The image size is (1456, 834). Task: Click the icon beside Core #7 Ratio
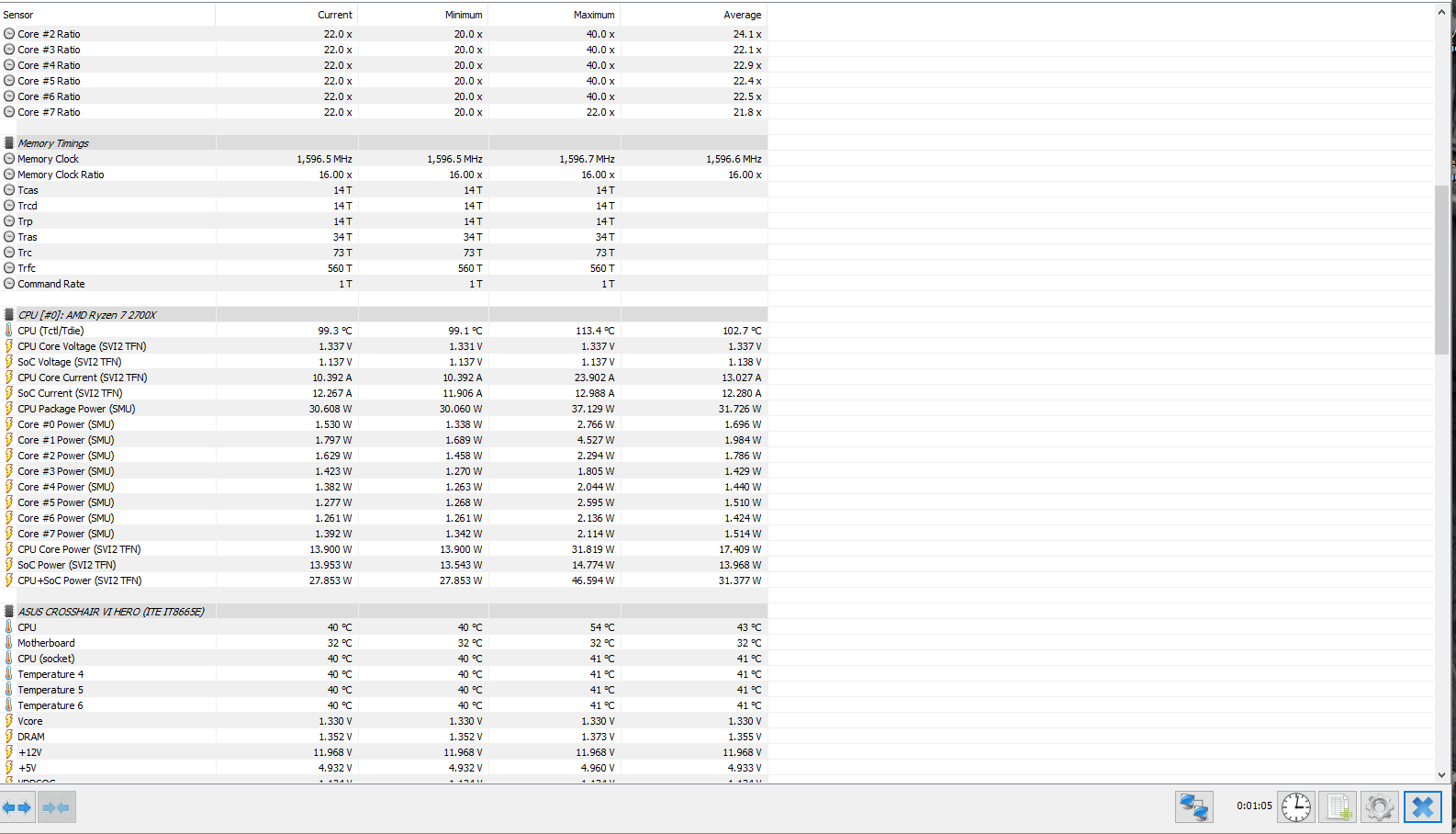[x=9, y=112]
